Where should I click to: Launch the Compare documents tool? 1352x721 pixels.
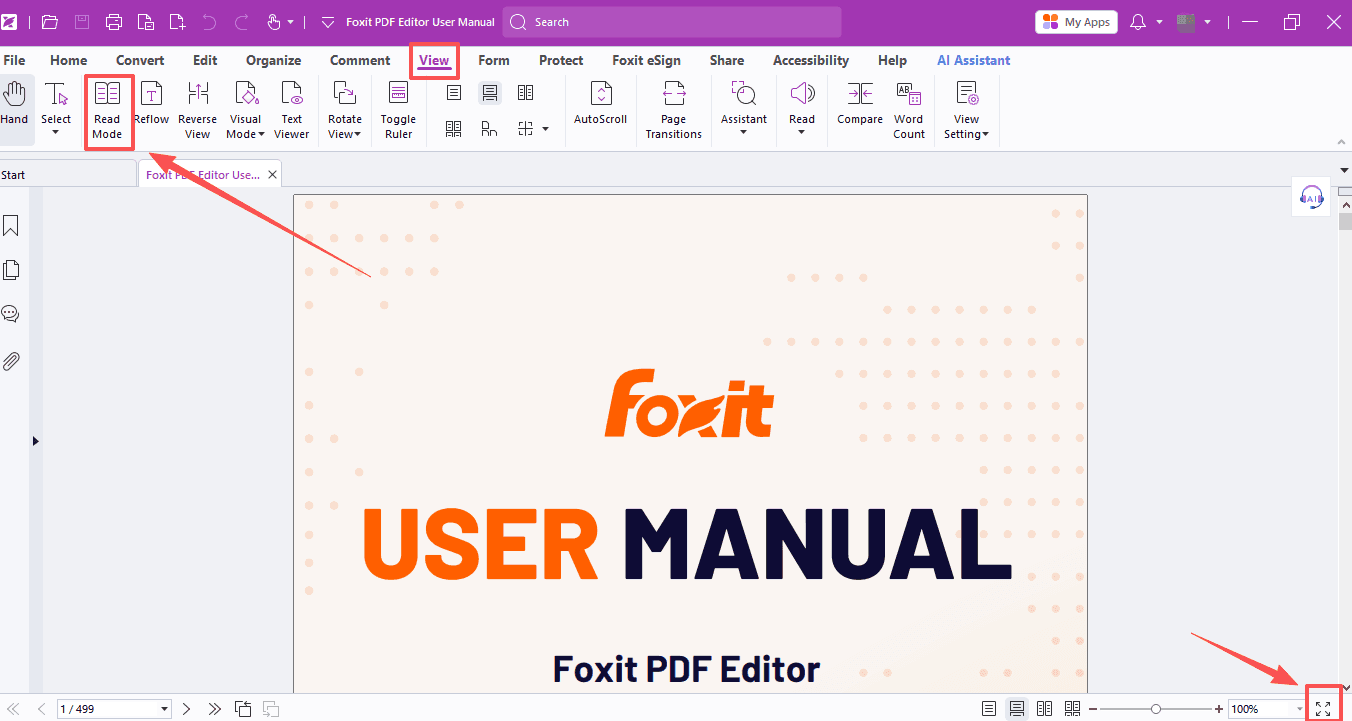tap(860, 104)
